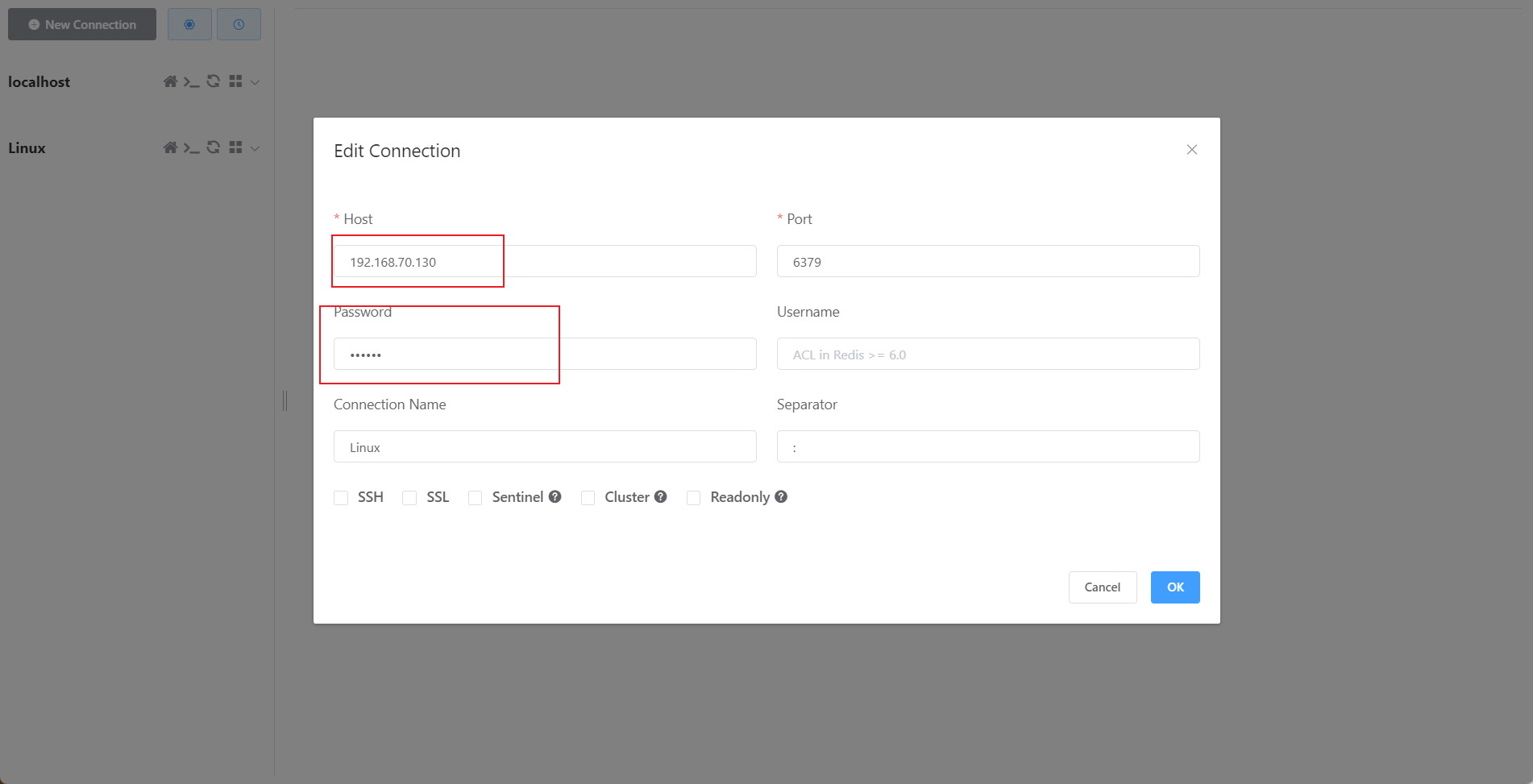Open the home icon for Linux
The image size is (1533, 784).
tap(170, 147)
